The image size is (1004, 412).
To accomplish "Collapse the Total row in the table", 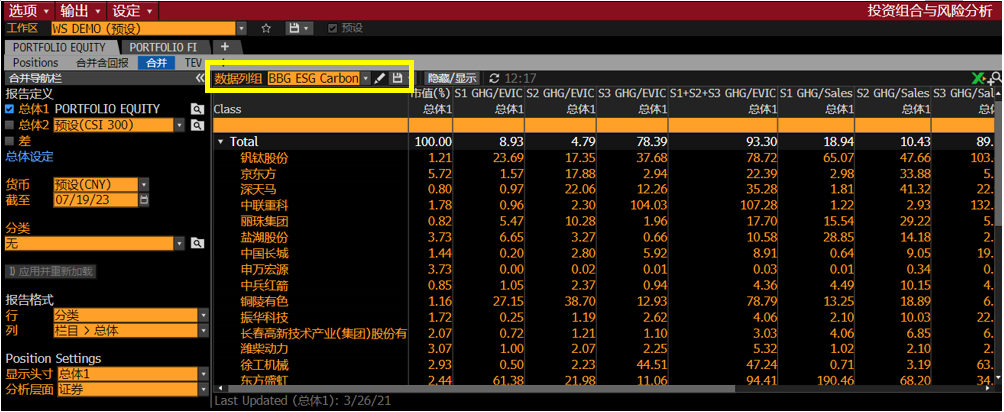I will tap(220, 142).
